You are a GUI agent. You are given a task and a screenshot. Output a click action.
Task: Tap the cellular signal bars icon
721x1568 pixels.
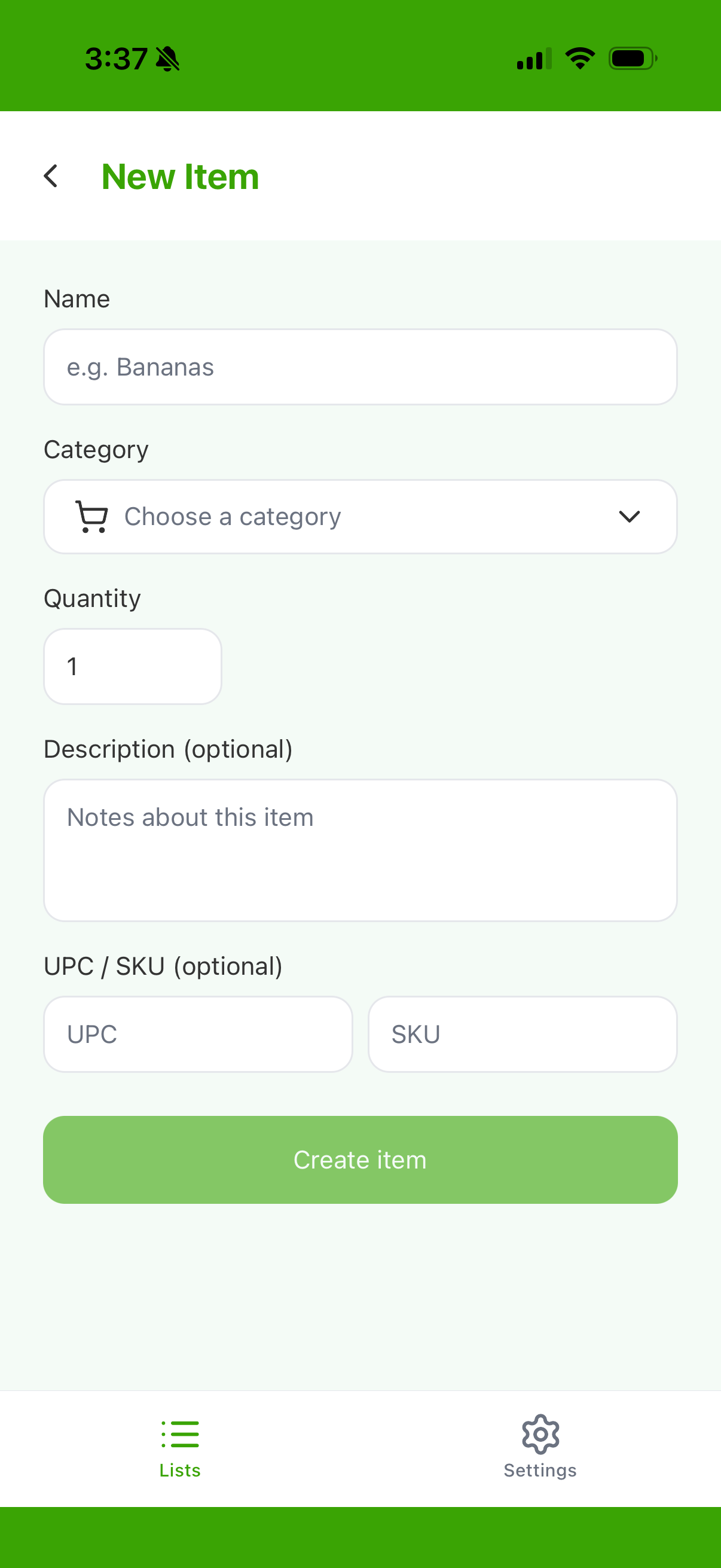pyautogui.click(x=534, y=59)
